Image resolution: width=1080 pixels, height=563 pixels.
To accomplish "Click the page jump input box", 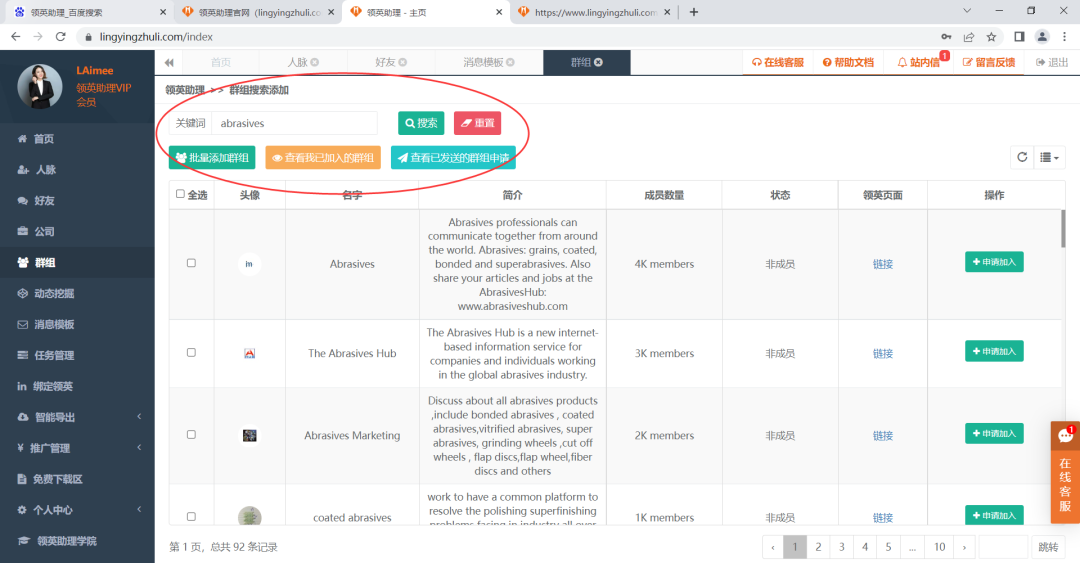I will click(x=1003, y=547).
